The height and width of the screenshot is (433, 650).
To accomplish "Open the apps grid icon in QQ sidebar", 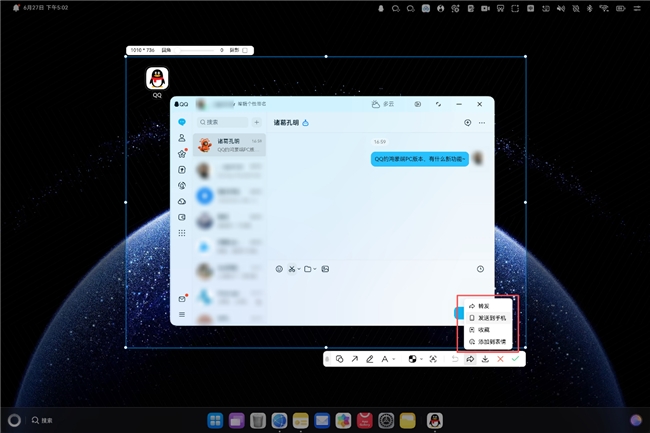I will [x=182, y=233].
